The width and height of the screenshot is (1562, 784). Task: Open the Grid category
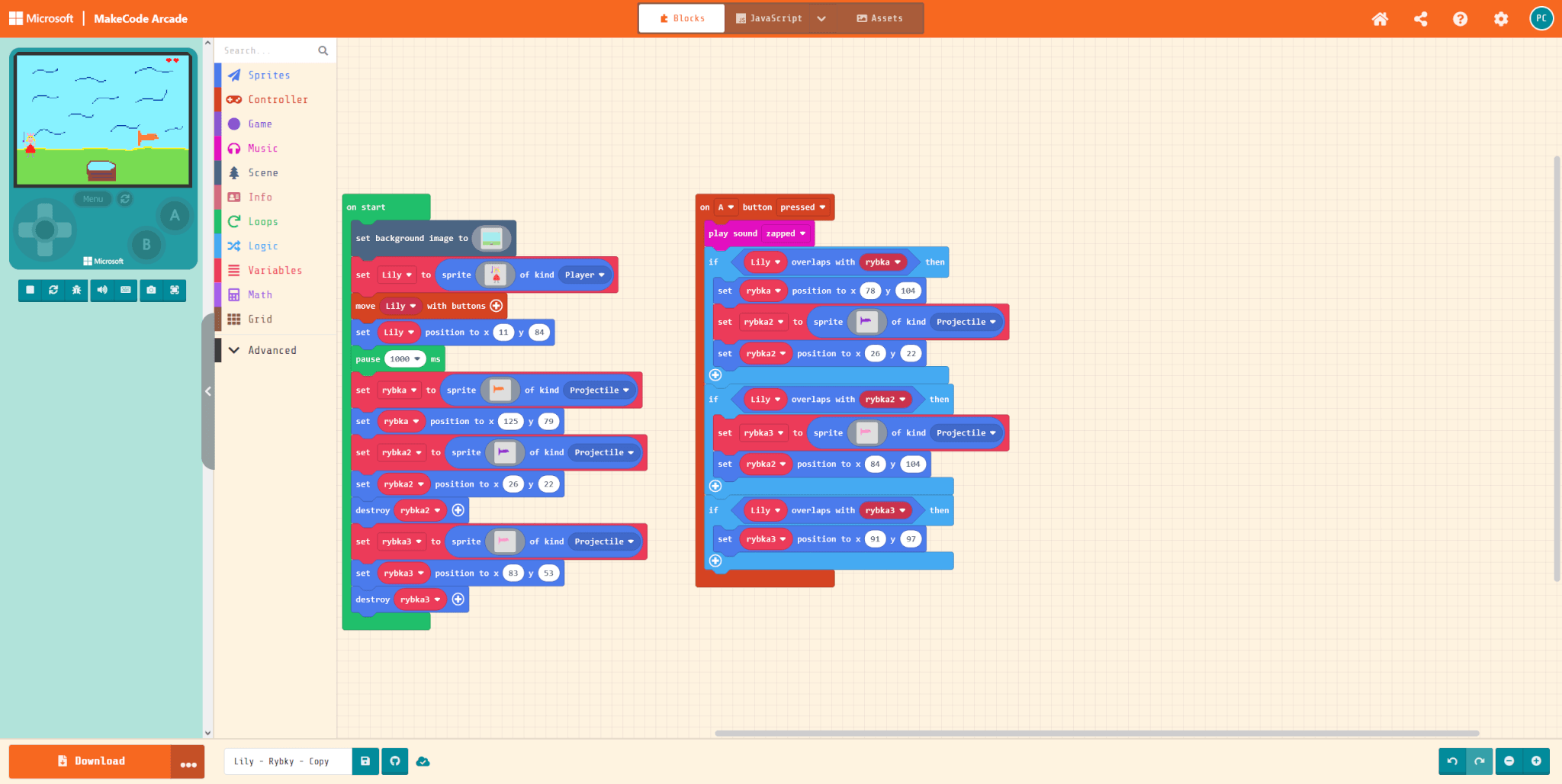click(275, 319)
